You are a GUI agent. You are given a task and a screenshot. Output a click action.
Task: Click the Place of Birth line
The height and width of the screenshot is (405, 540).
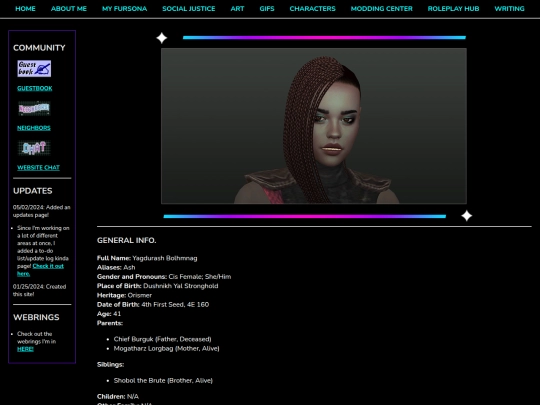pyautogui.click(x=157, y=286)
